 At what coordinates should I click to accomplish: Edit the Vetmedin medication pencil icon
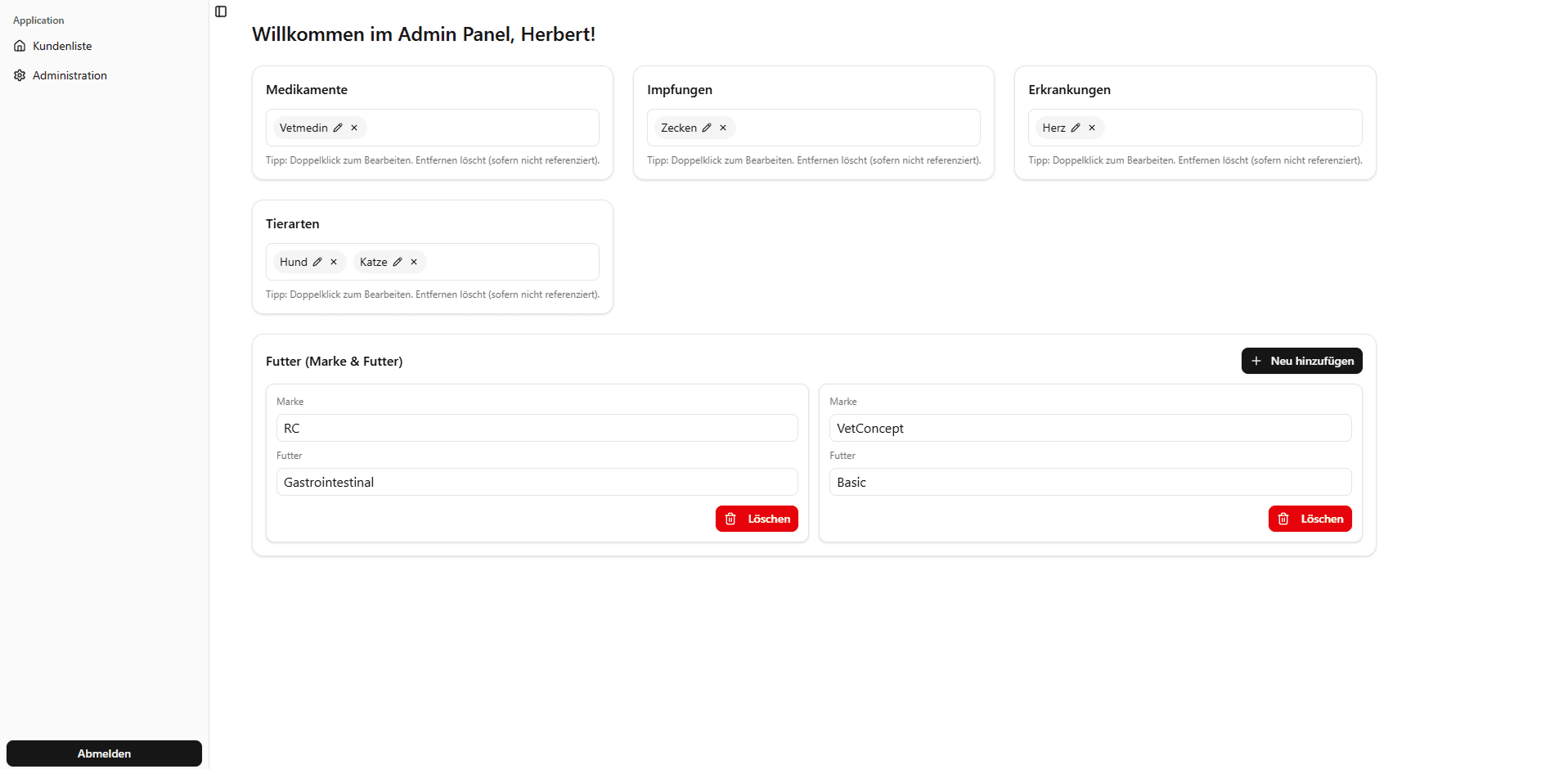338,128
